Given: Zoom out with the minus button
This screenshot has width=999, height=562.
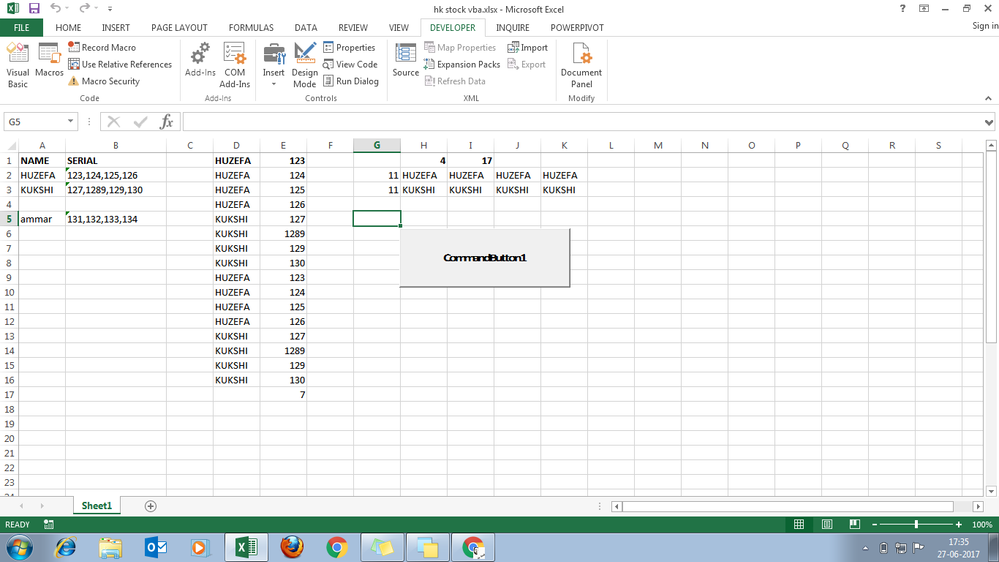Looking at the screenshot, I should point(875,524).
